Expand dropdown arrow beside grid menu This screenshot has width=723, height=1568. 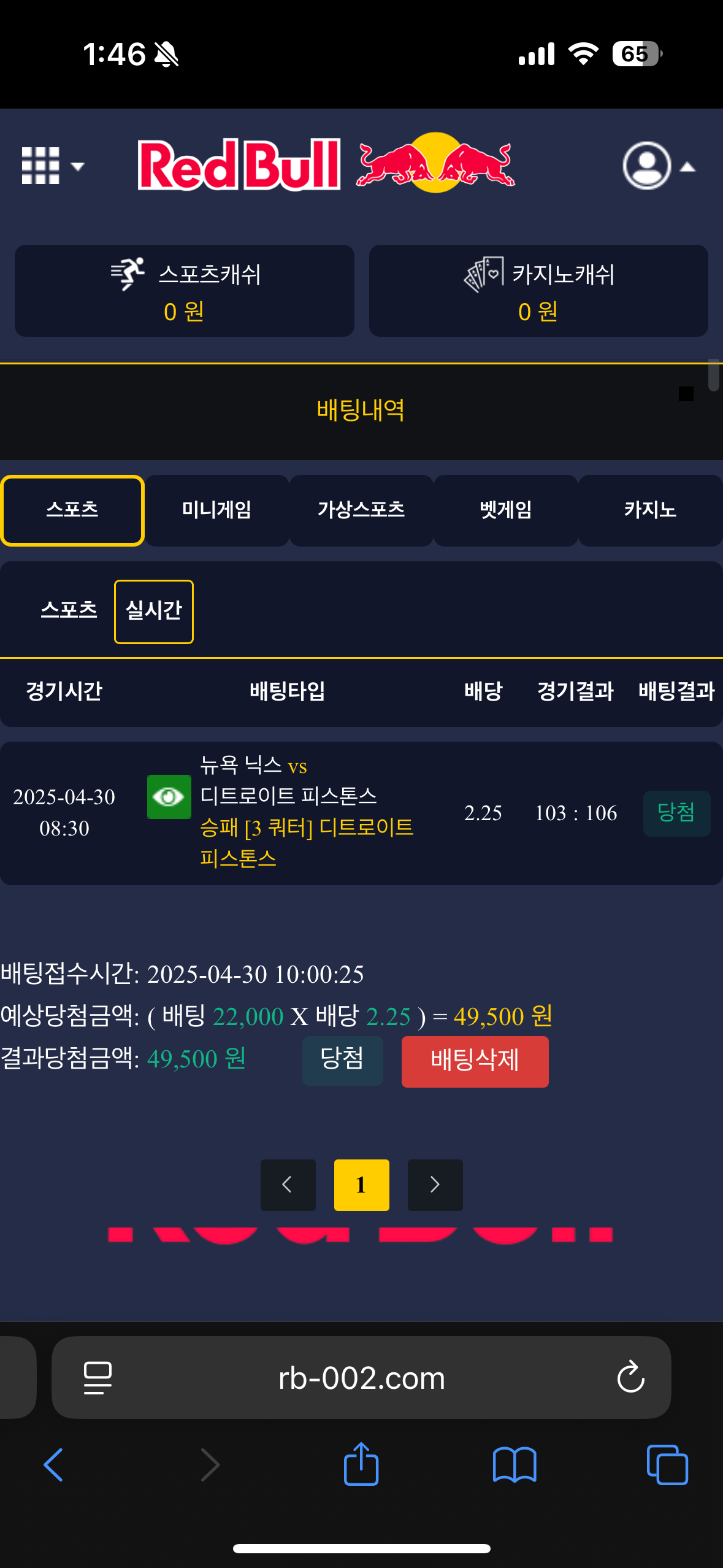(77, 166)
